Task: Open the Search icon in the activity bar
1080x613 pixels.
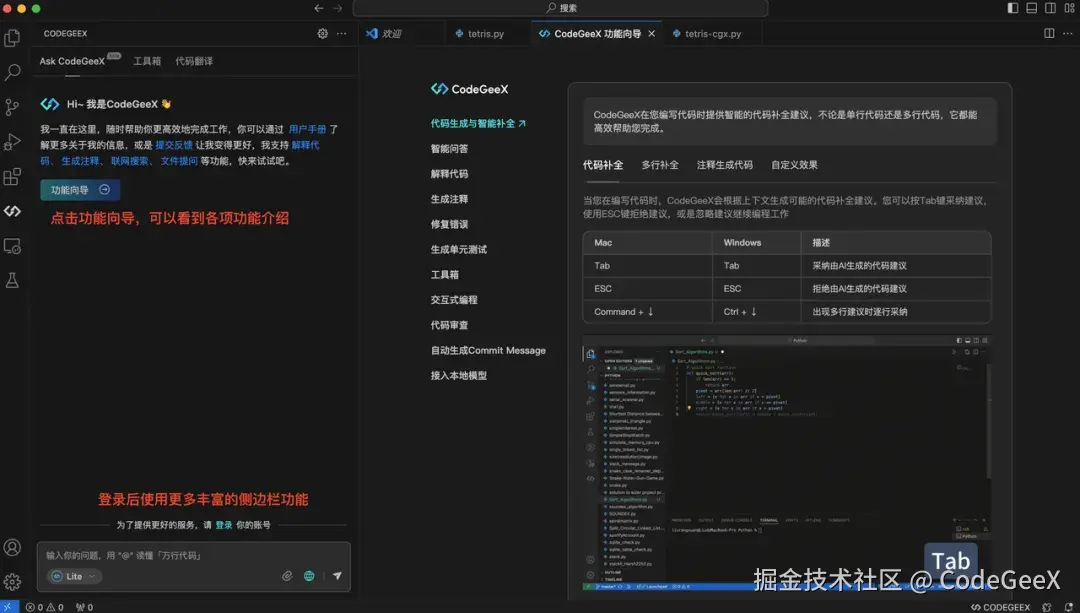Action: click(x=13, y=72)
